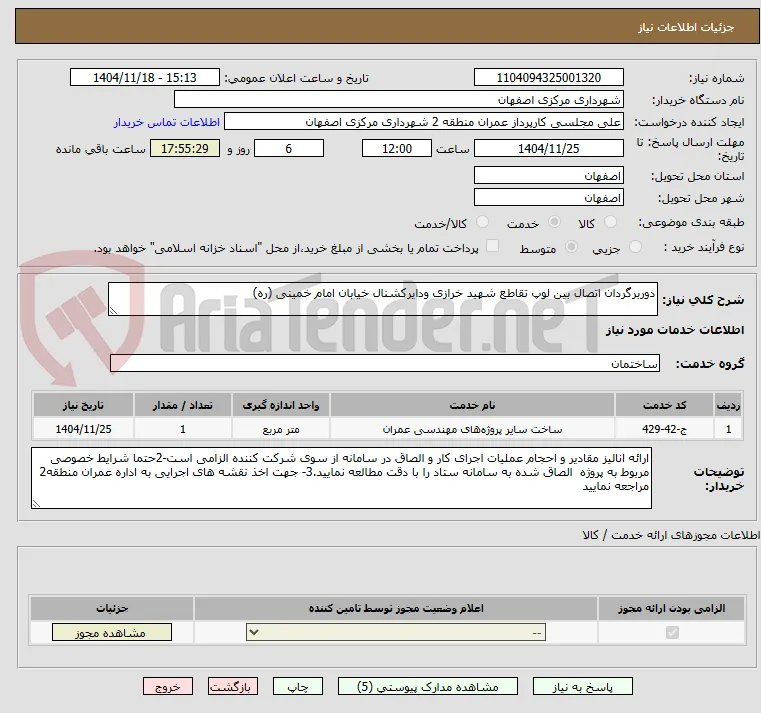Click the service group field ساختمان
The width and height of the screenshot is (761, 713).
tap(385, 364)
